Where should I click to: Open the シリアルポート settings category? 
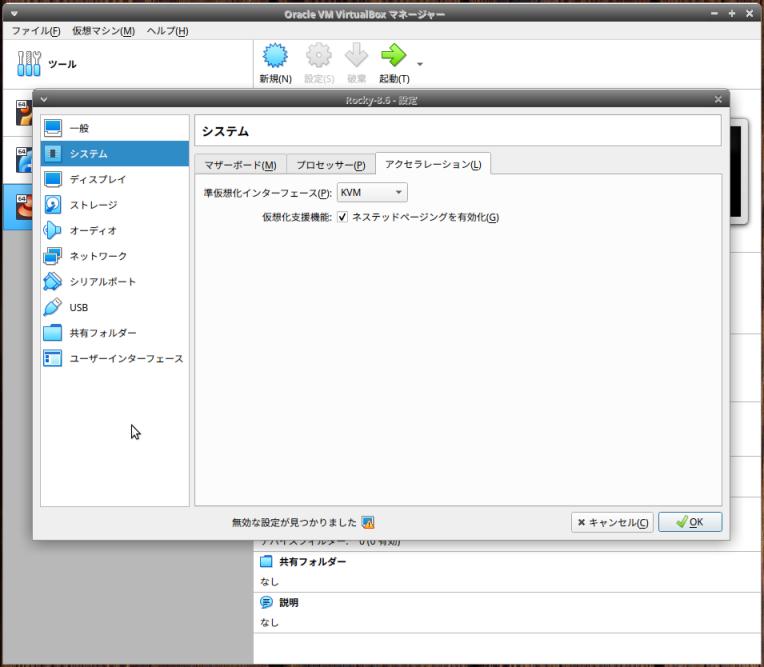[115, 282]
